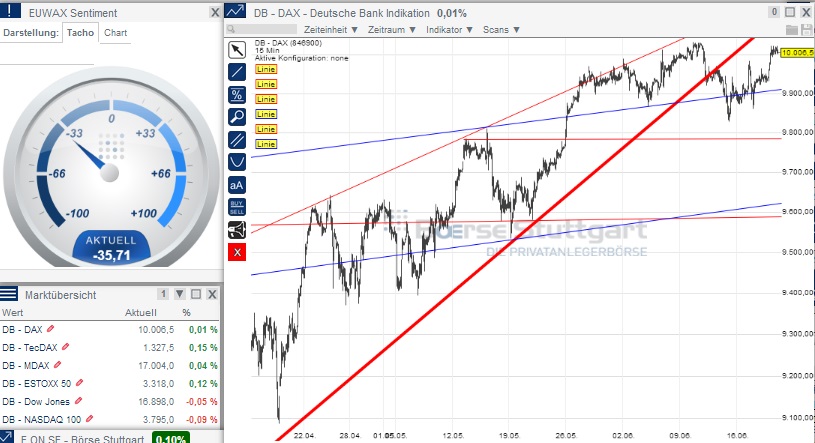Screen dimensions: 815x443
Task: Click the 17.004,0 MDAX value
Action: (x=156, y=366)
